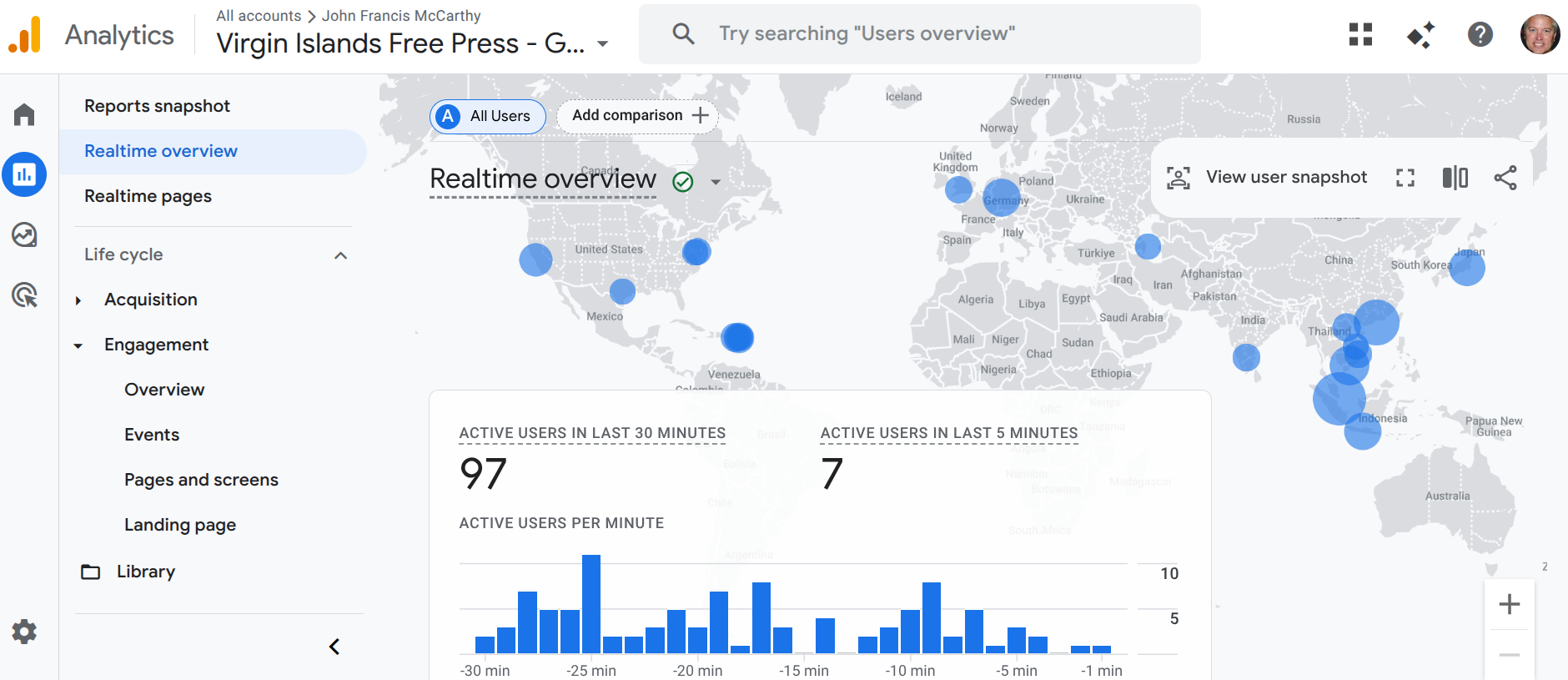Click the tallest bar near -25 min
This screenshot has height=680, width=1568.
pos(591,604)
